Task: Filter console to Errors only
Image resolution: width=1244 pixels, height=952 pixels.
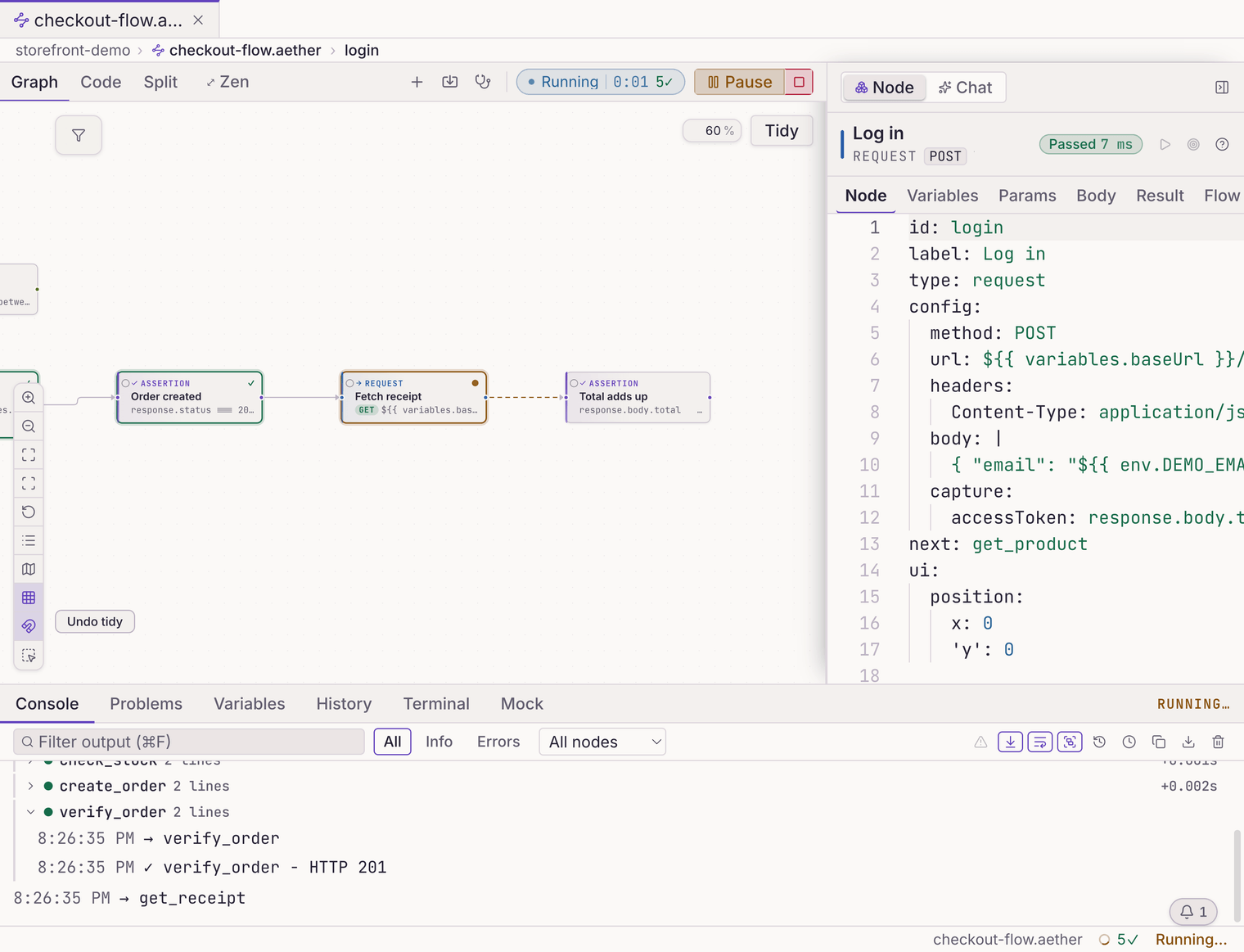Action: point(498,742)
